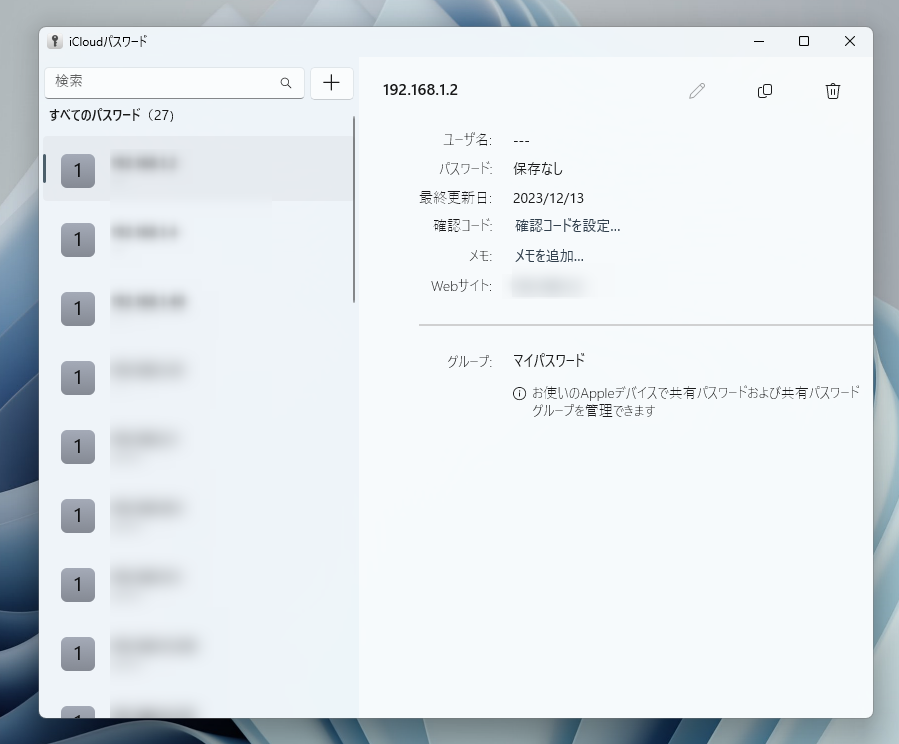Select the highlighted first password entry
This screenshot has width=899, height=744.
click(x=198, y=169)
